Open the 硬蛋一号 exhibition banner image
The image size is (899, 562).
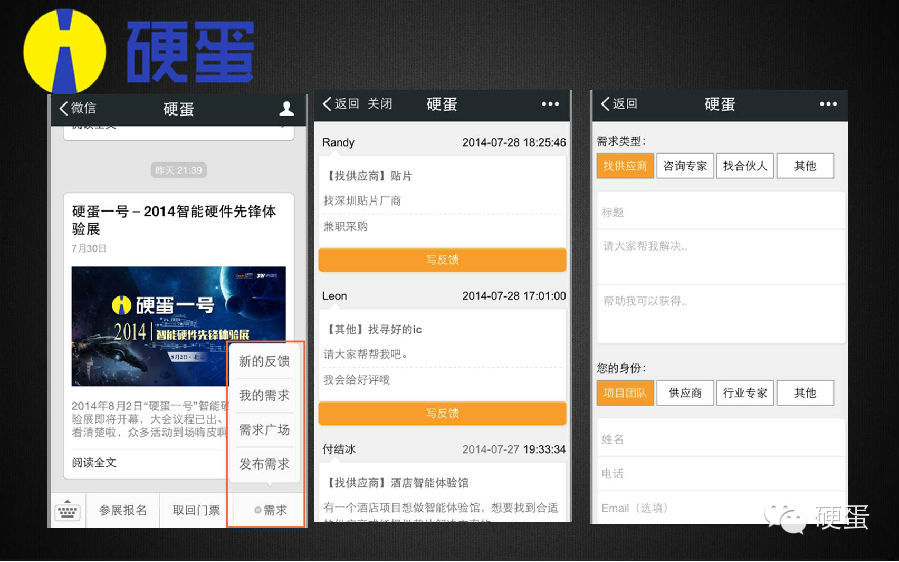[x=178, y=326]
